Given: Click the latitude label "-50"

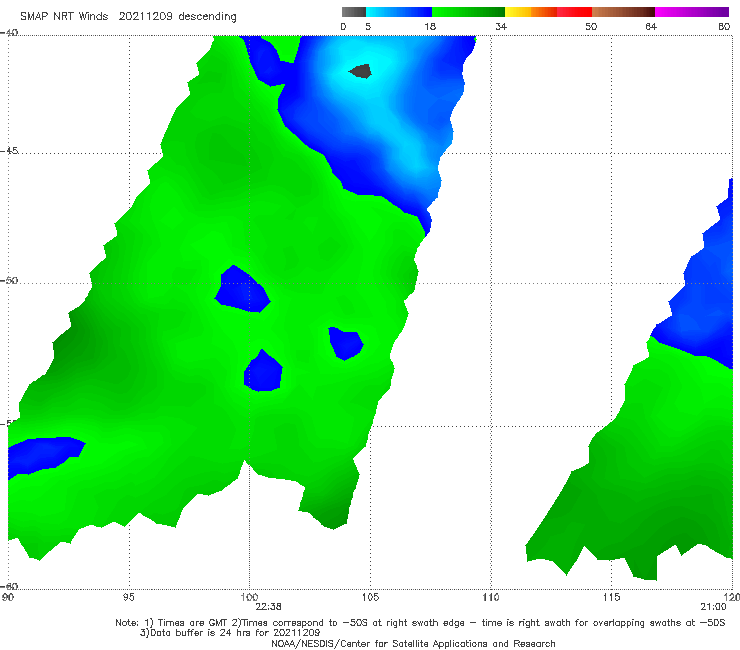Looking at the screenshot, I should pos(9,281).
